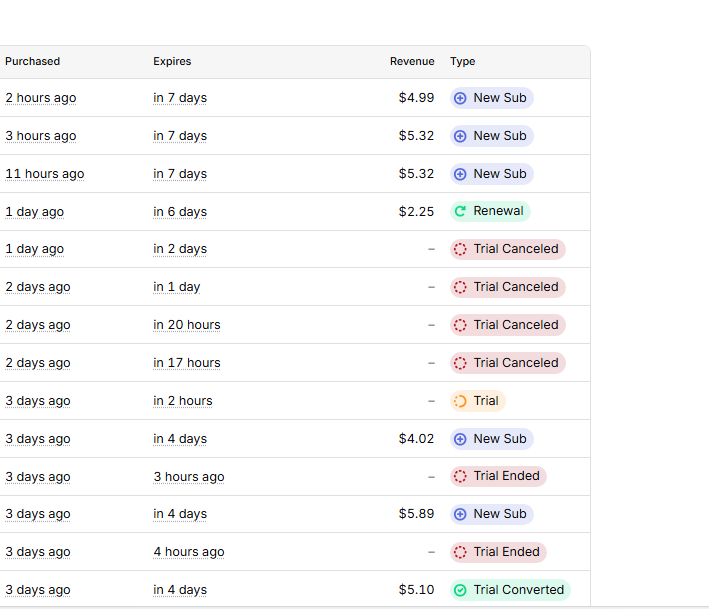The image size is (709, 609).
Task: Sort by the Revenue column header
Action: tap(412, 61)
